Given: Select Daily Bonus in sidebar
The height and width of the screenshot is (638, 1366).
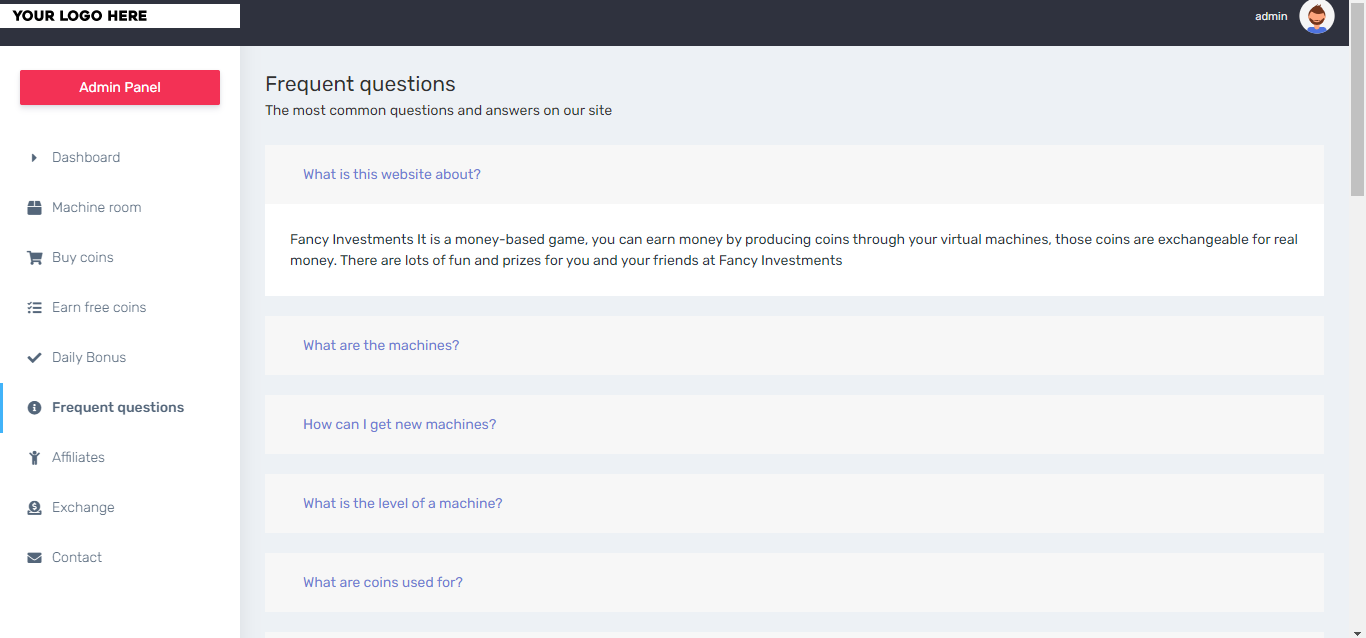Looking at the screenshot, I should (x=120, y=358).
